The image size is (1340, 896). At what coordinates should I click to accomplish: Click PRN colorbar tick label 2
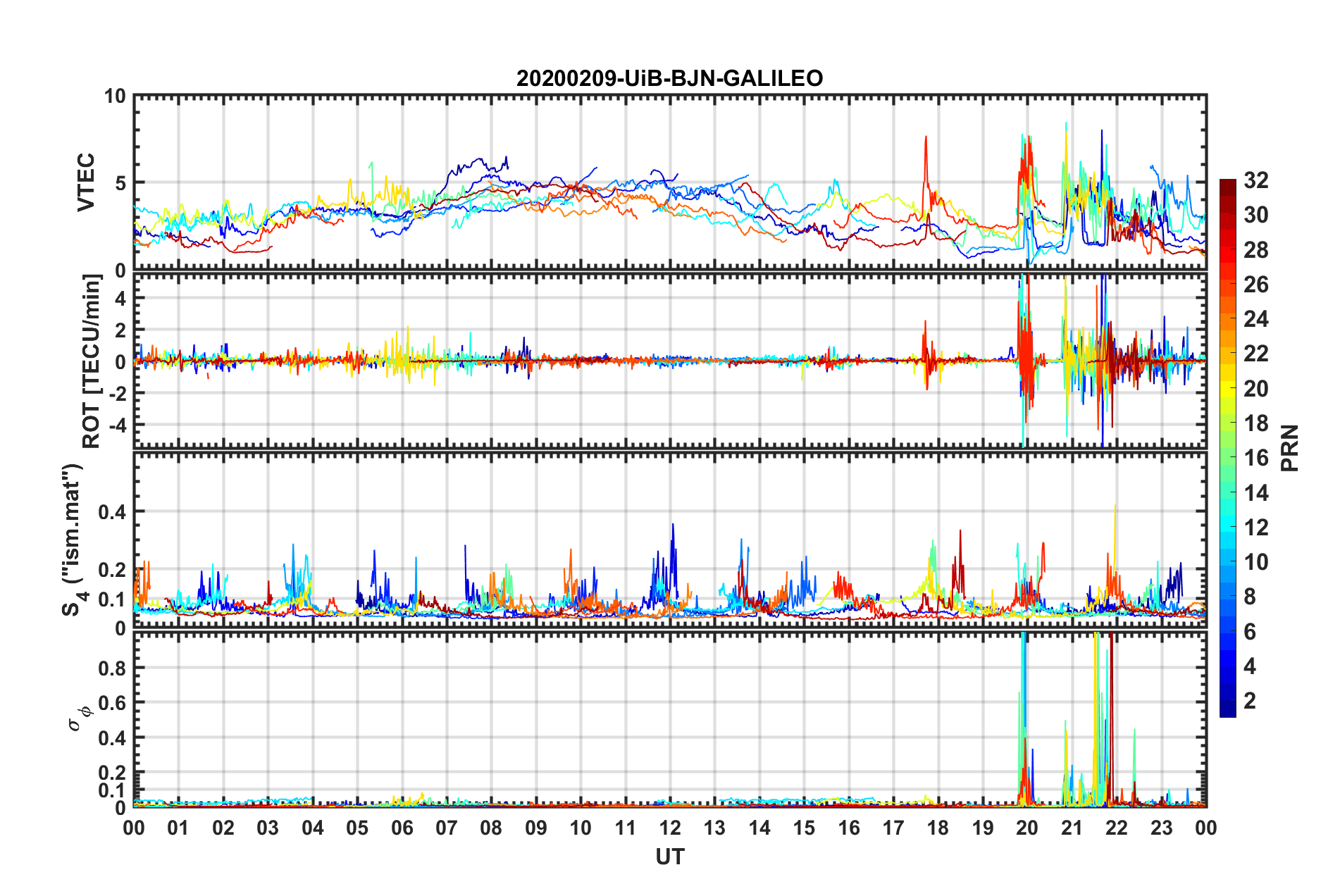1250,700
